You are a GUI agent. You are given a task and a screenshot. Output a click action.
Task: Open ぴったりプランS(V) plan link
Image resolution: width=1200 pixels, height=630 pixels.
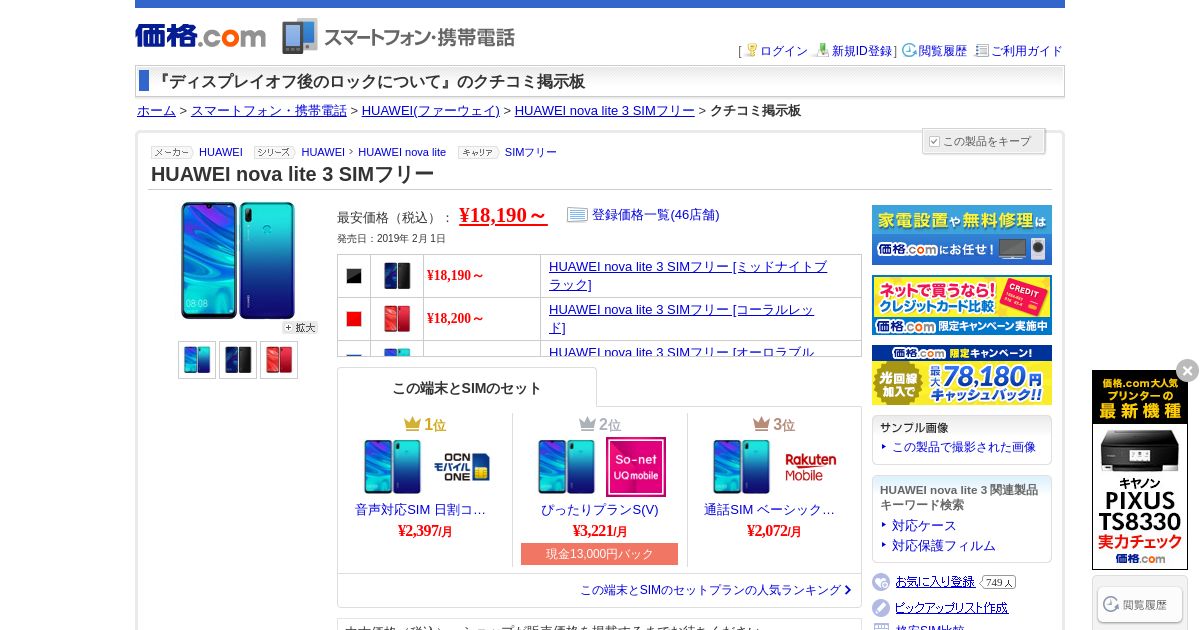click(600, 510)
